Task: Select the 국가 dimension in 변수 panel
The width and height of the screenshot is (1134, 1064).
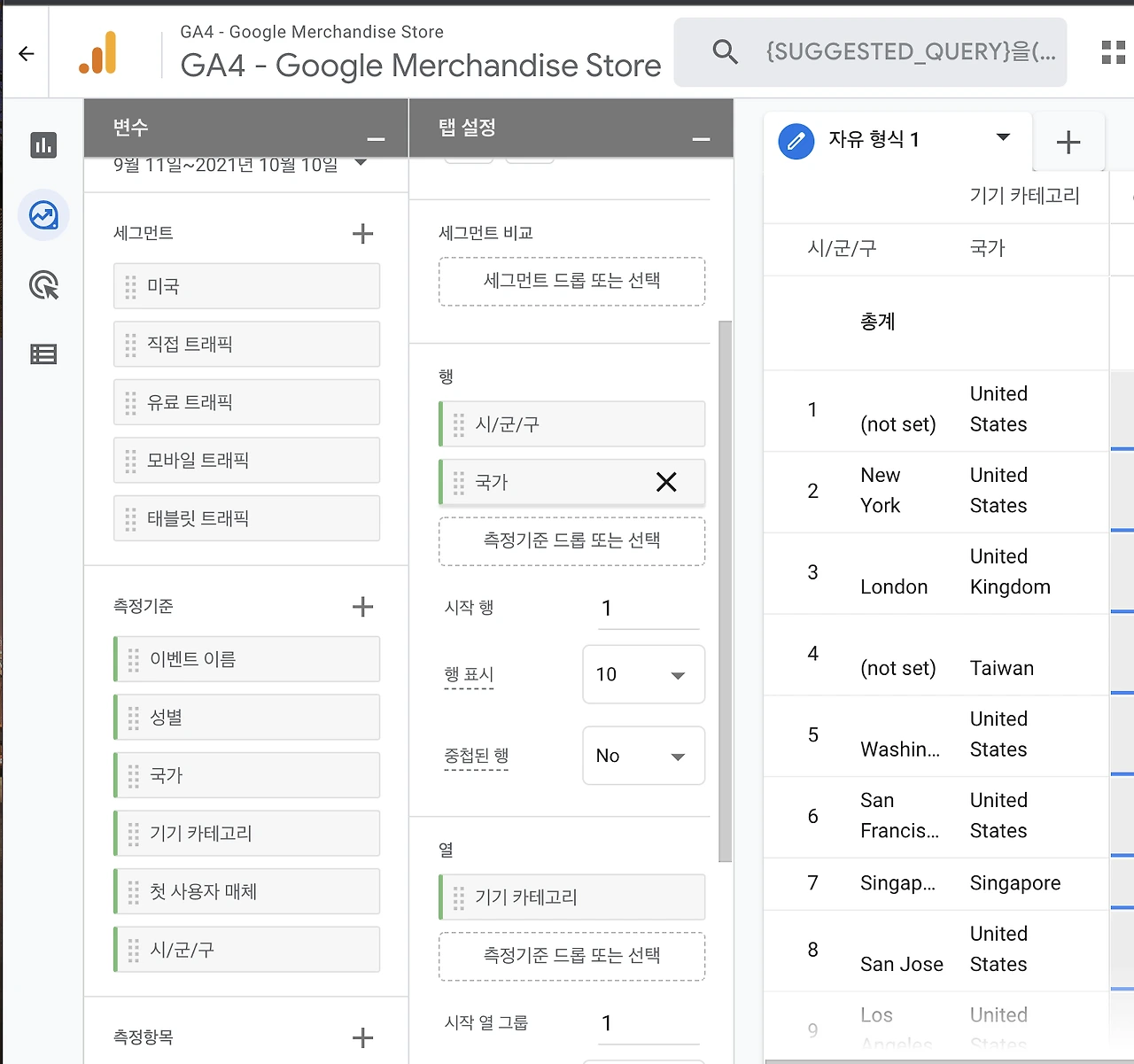Action: pyautogui.click(x=247, y=775)
